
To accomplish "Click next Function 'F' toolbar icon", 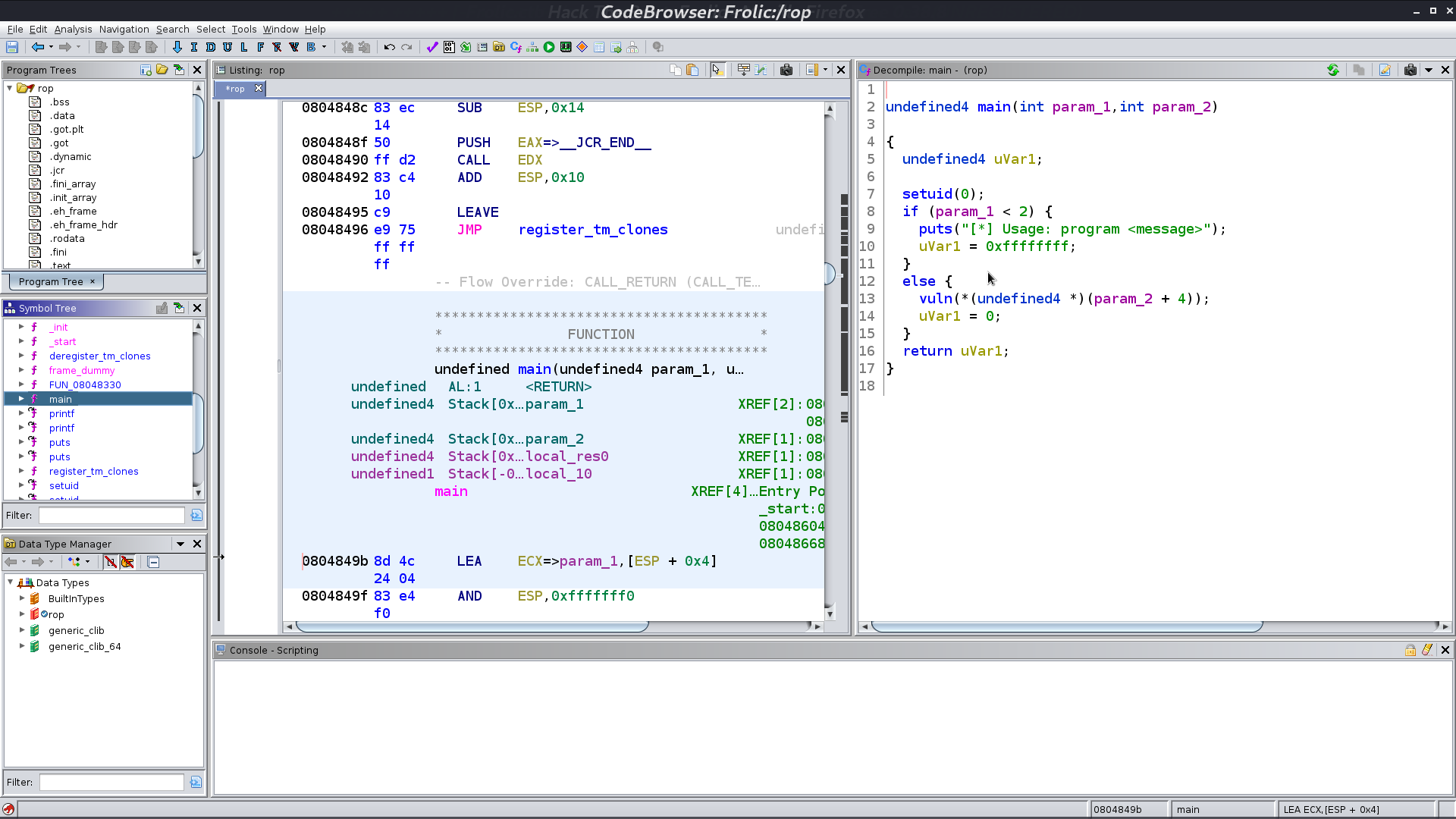I will (x=261, y=47).
